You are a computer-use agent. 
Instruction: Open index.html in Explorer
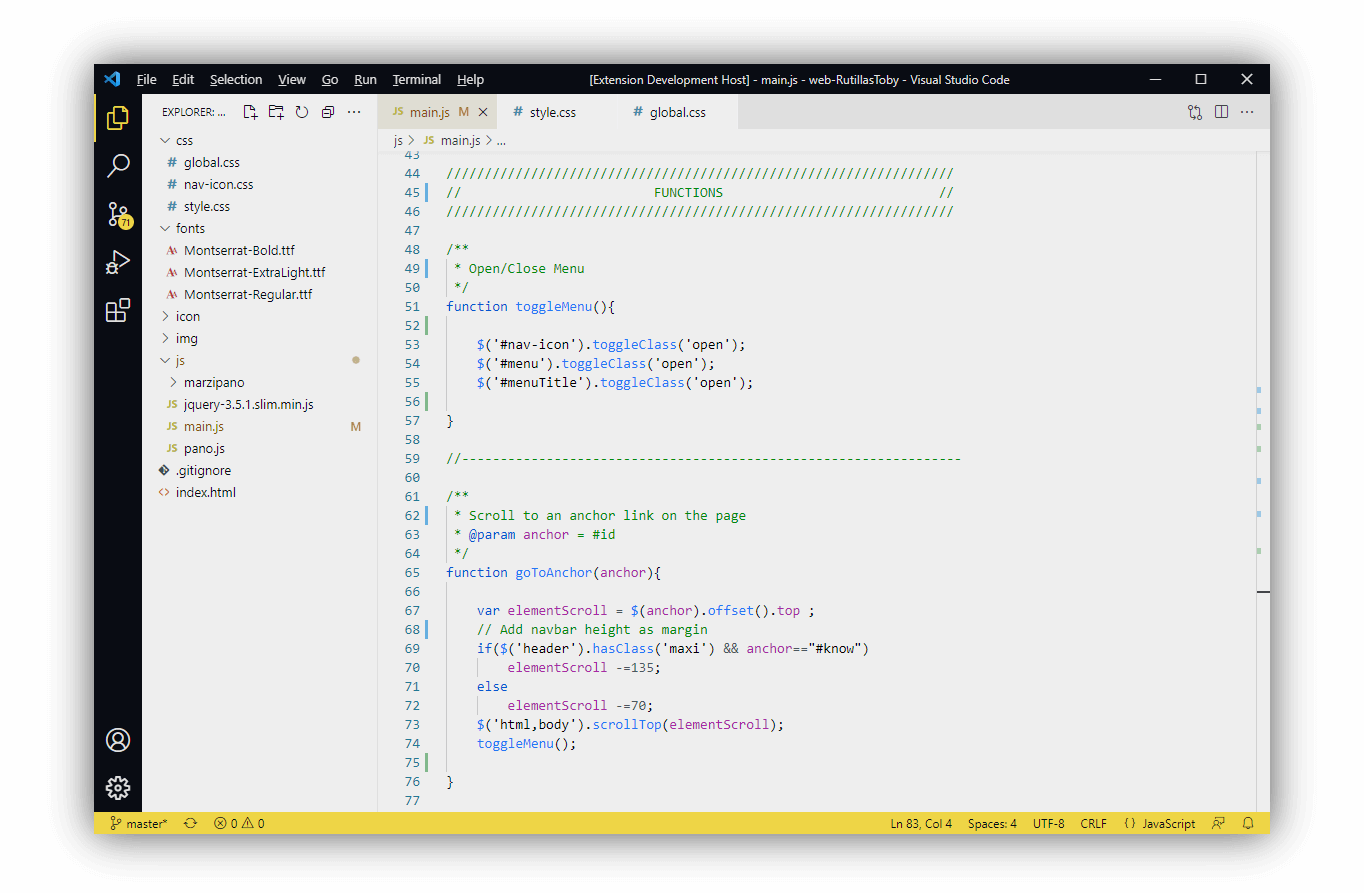[x=260, y=492]
